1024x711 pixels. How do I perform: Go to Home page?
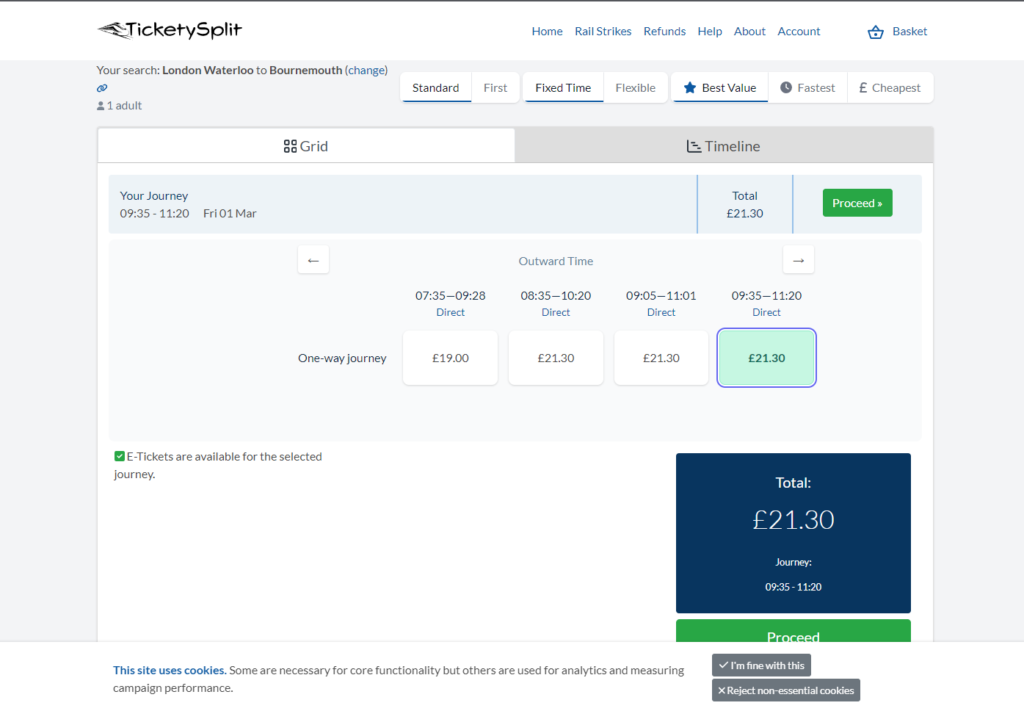[547, 31]
